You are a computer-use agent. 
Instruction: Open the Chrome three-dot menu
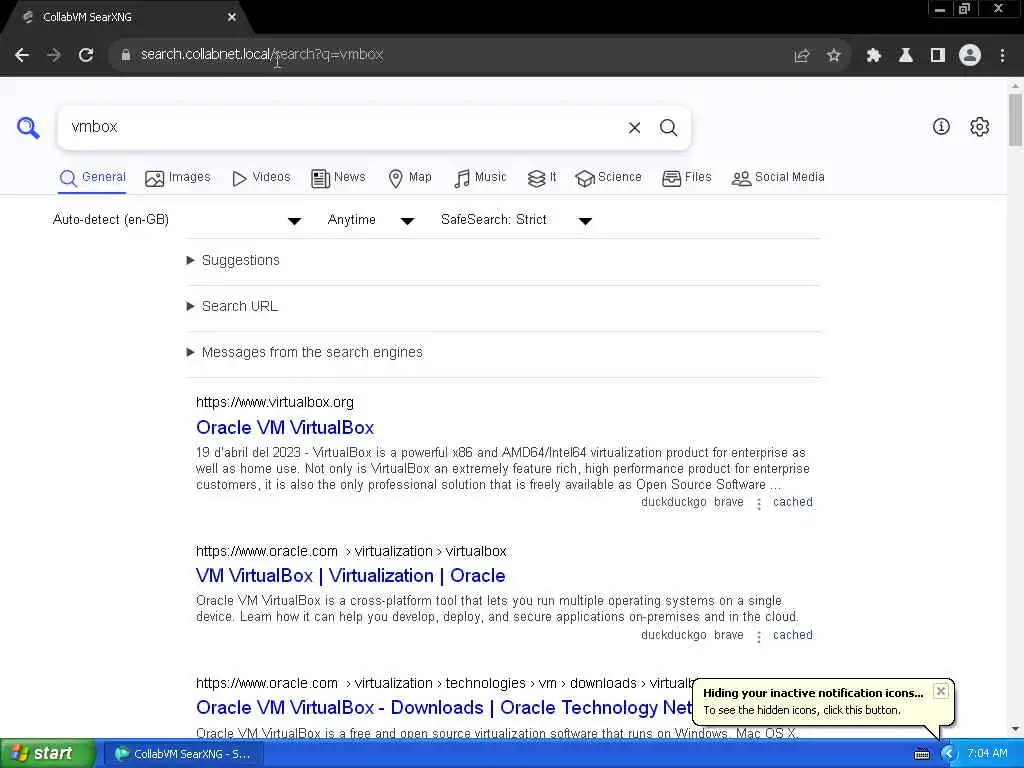click(1002, 56)
